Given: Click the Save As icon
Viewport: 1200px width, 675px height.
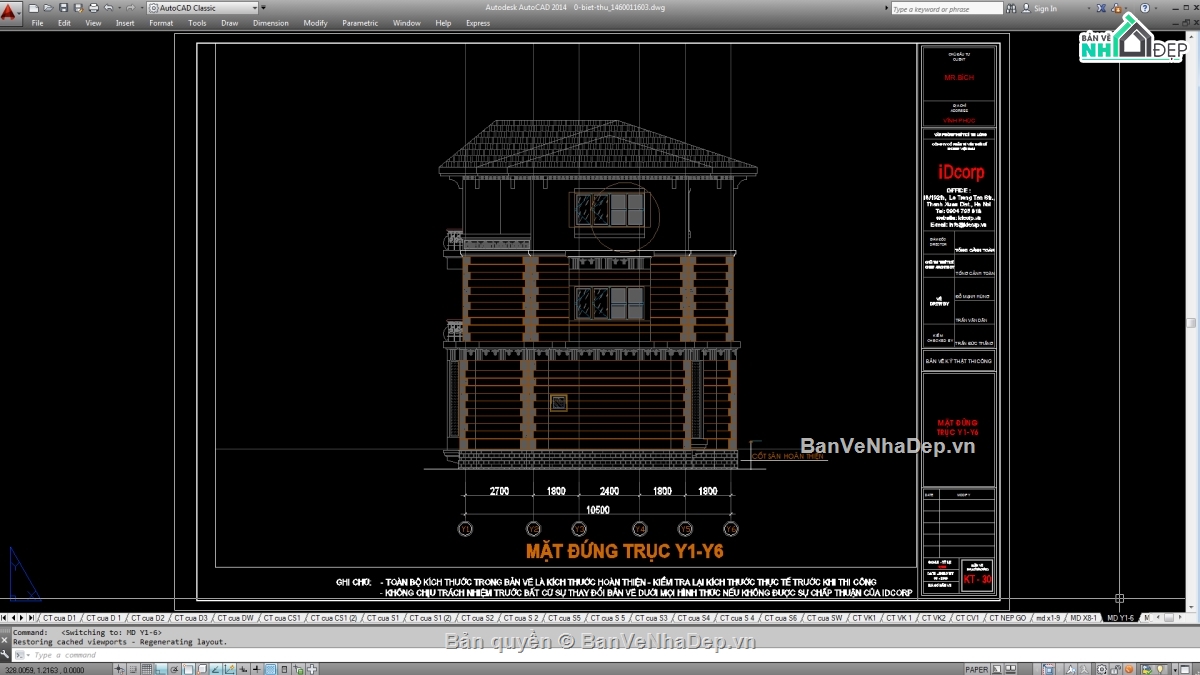Looking at the screenshot, I should tap(78, 8).
